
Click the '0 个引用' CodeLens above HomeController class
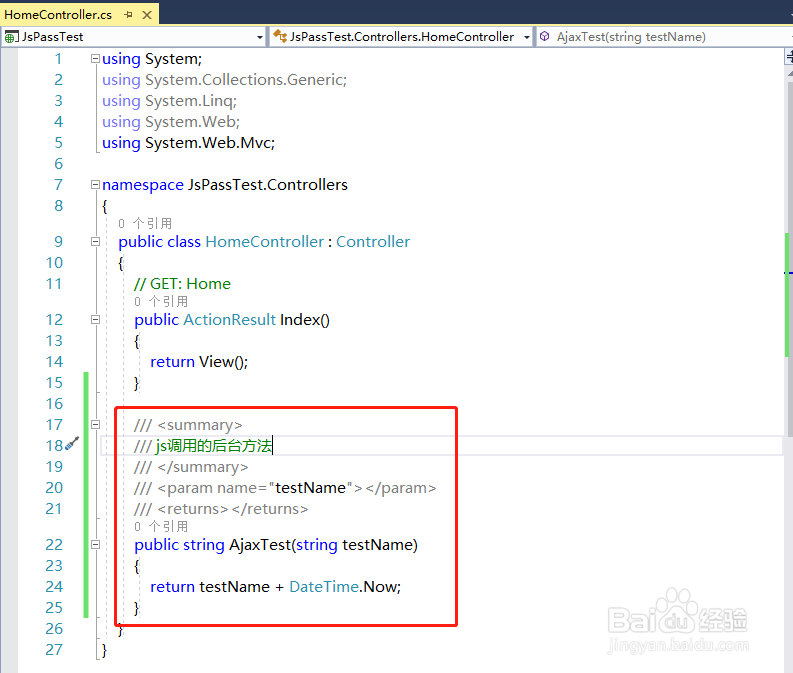click(x=145, y=223)
